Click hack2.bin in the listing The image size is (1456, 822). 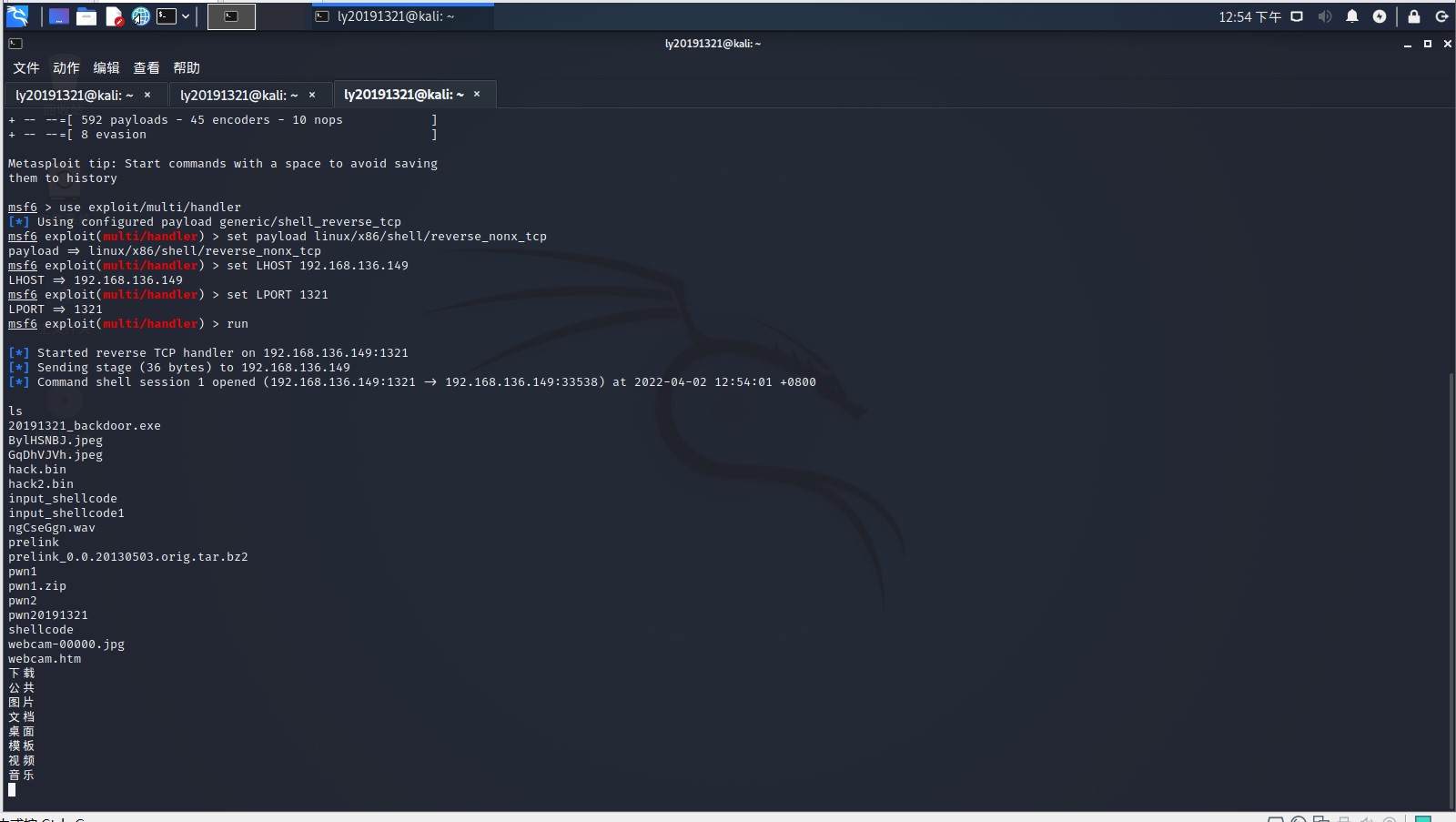41,484
